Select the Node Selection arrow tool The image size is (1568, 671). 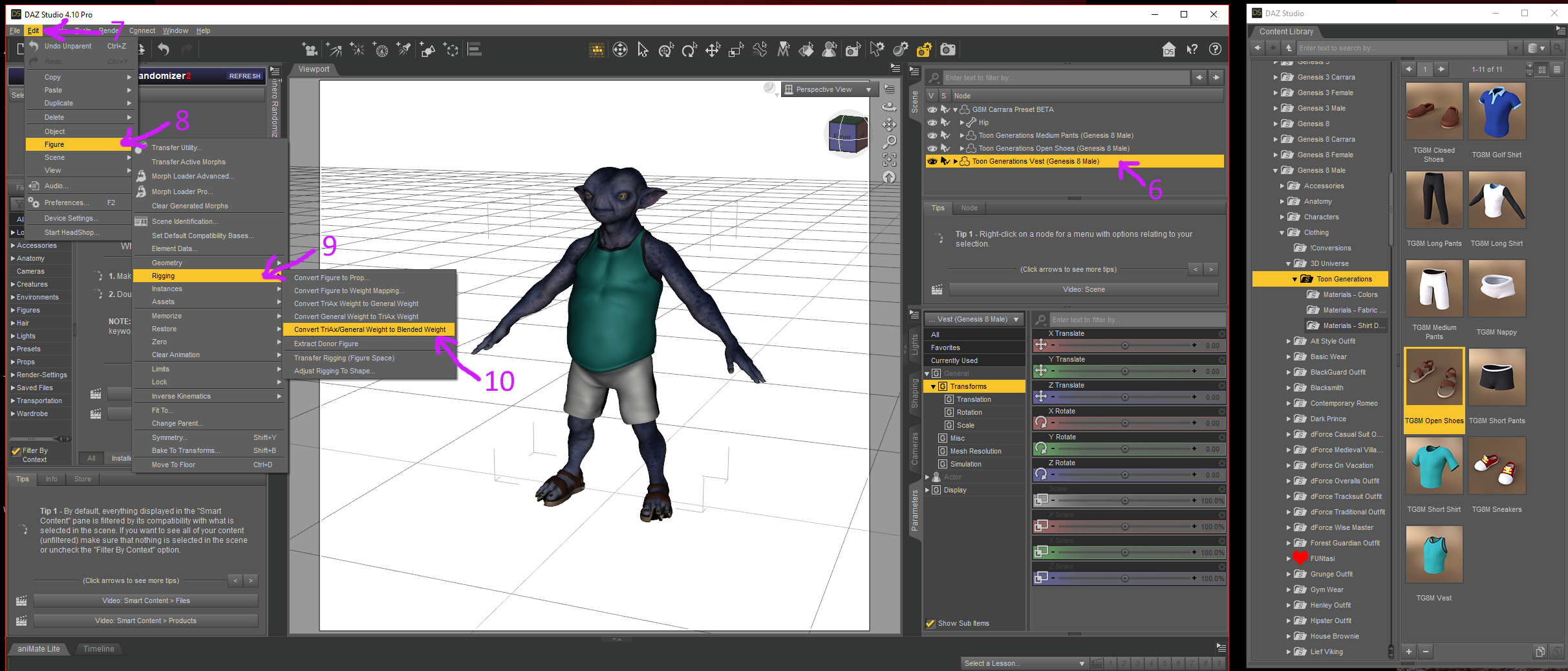[x=643, y=50]
